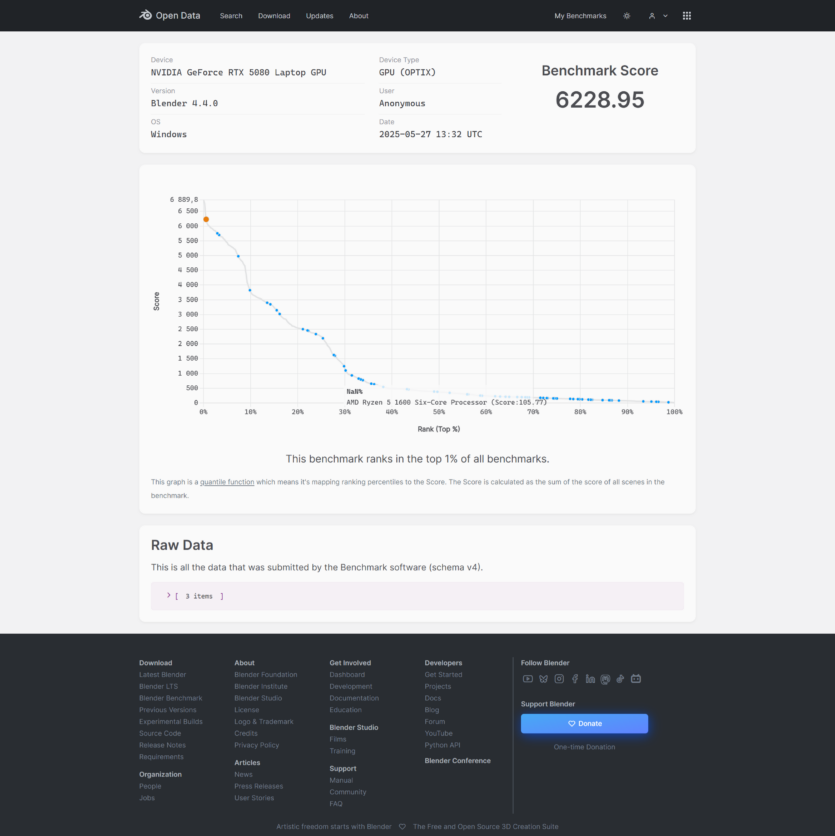The width and height of the screenshot is (835, 836).
Task: Open Blog footer link
Action: point(432,710)
